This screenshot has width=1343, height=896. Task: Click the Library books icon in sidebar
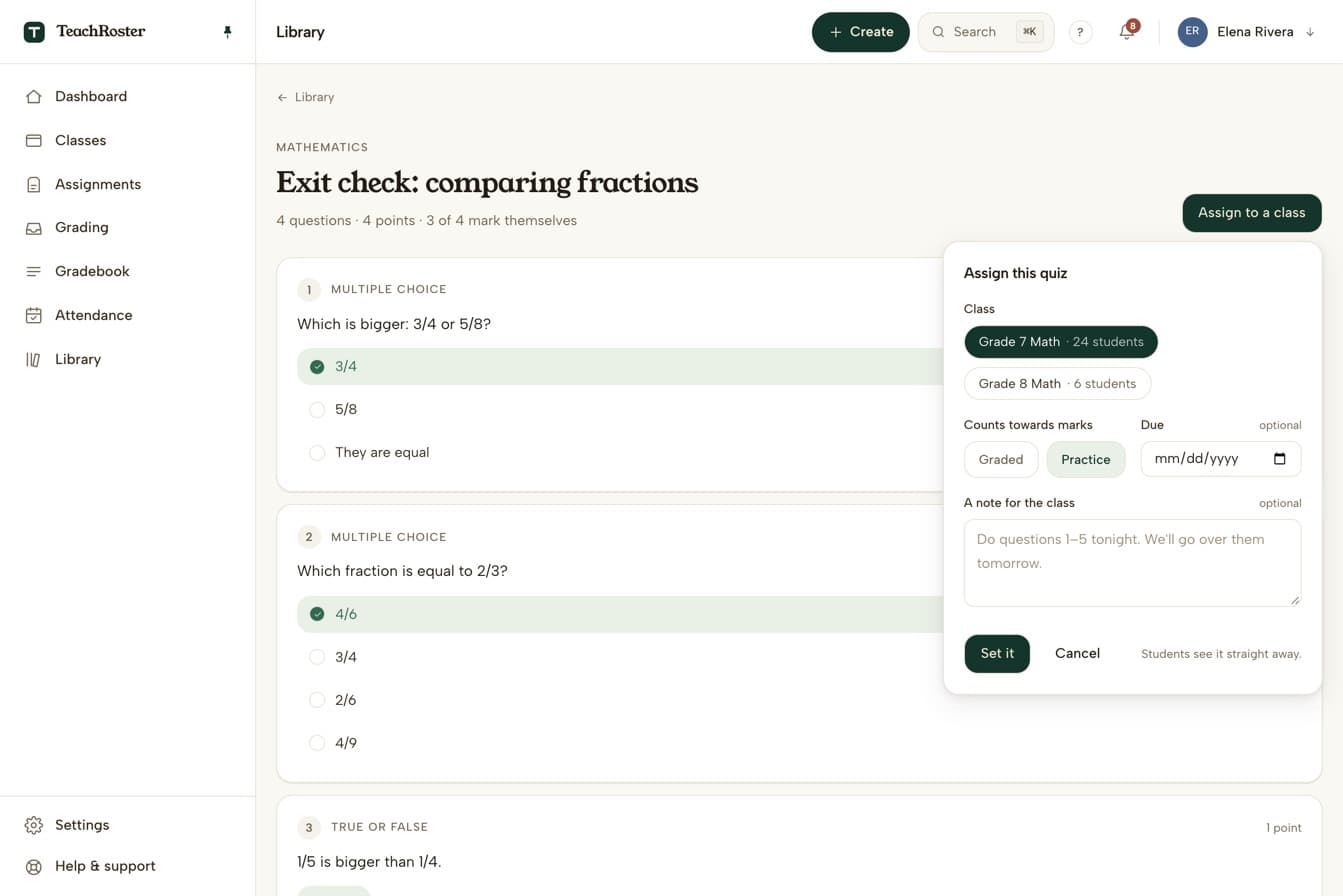(x=34, y=359)
